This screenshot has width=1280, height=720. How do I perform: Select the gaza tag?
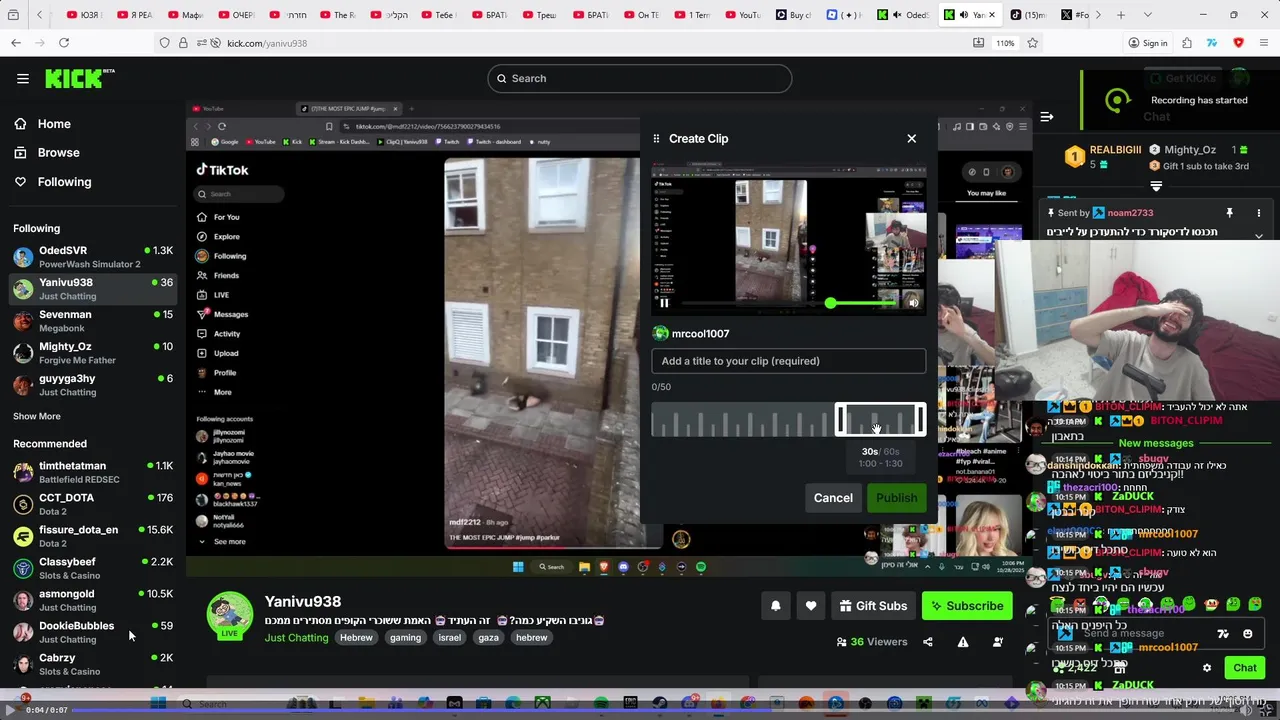(x=488, y=638)
